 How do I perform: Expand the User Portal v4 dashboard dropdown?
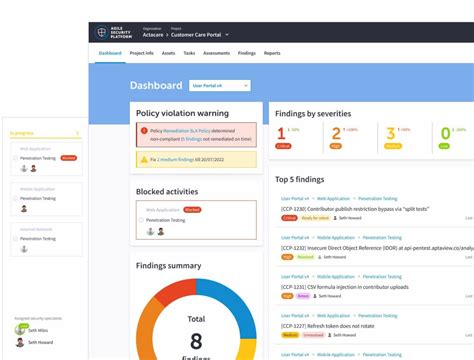pyautogui.click(x=220, y=86)
